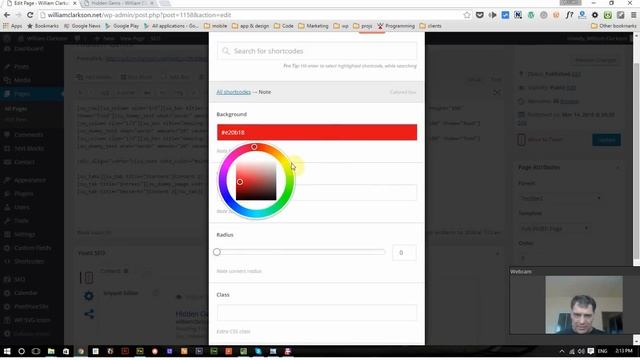Open Task View on the taskbar
640x360 pixels.
click(36, 351)
